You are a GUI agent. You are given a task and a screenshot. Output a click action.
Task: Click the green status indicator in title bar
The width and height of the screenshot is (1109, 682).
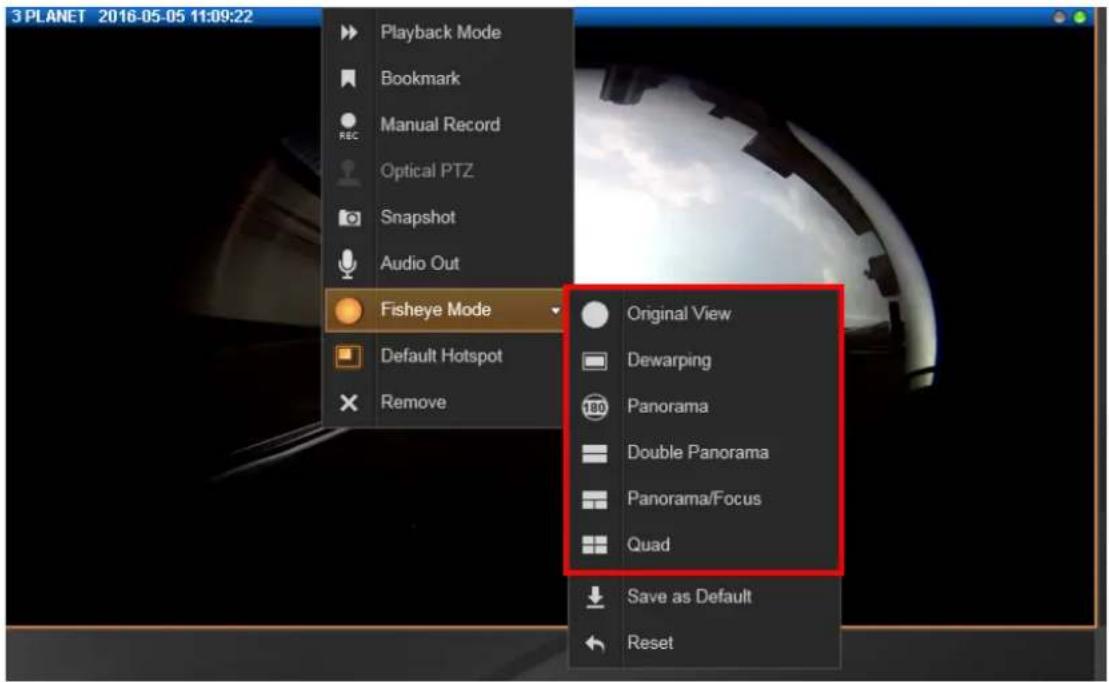pos(1079,17)
